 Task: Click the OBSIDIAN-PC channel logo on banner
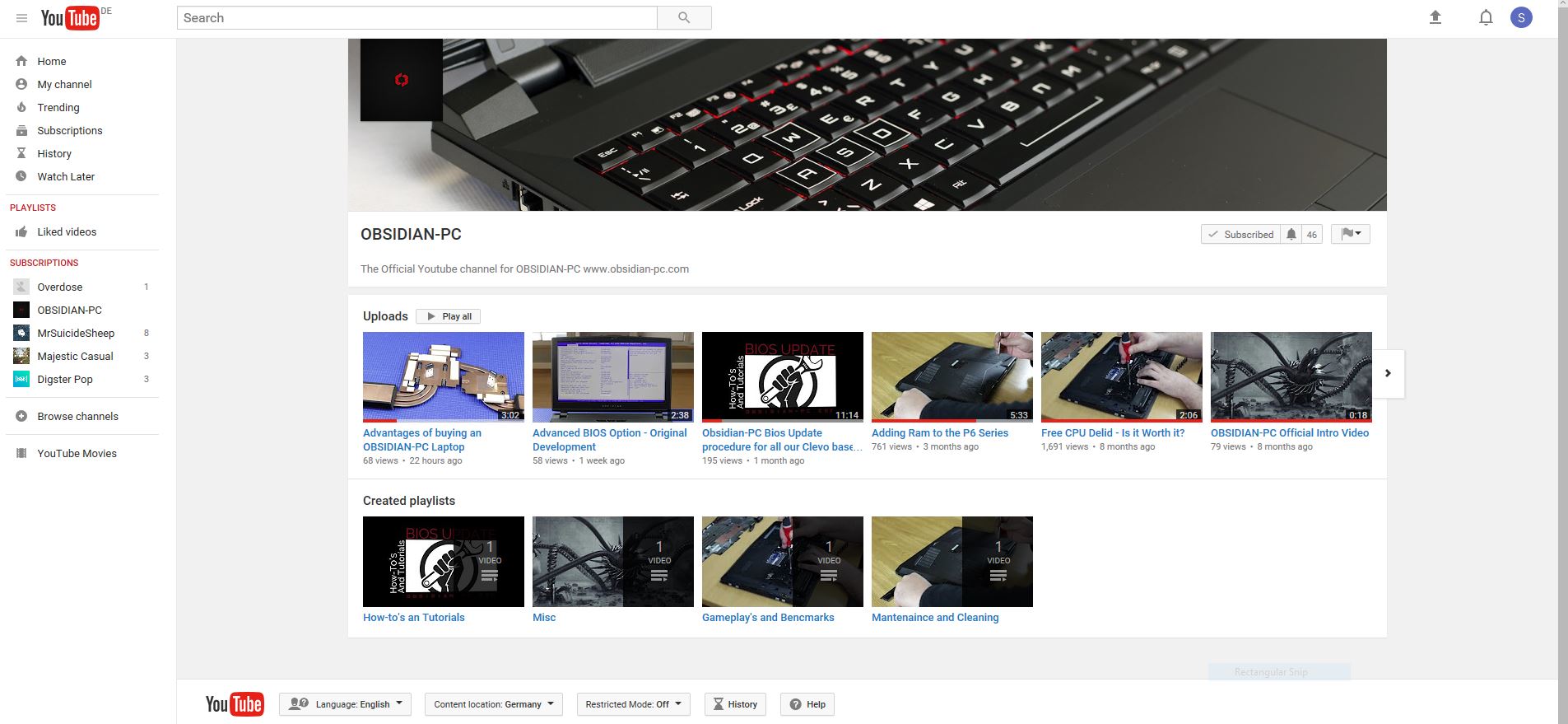click(x=402, y=80)
